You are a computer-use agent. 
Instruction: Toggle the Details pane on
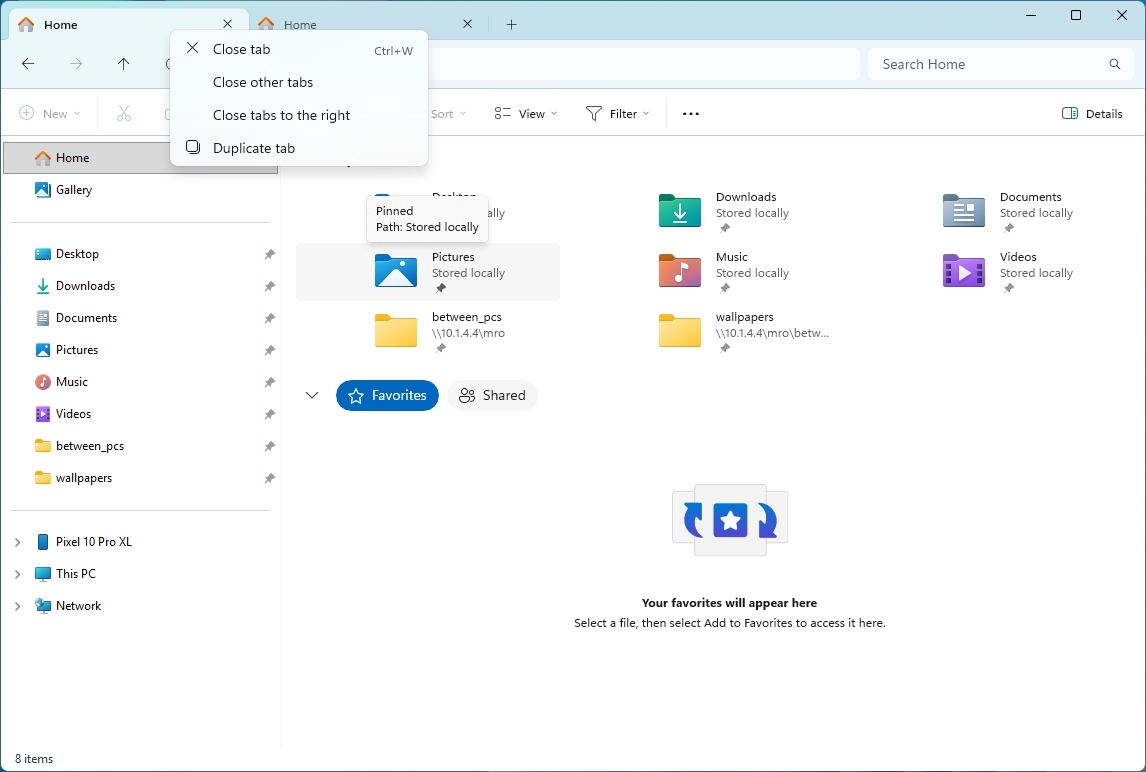click(x=1091, y=113)
